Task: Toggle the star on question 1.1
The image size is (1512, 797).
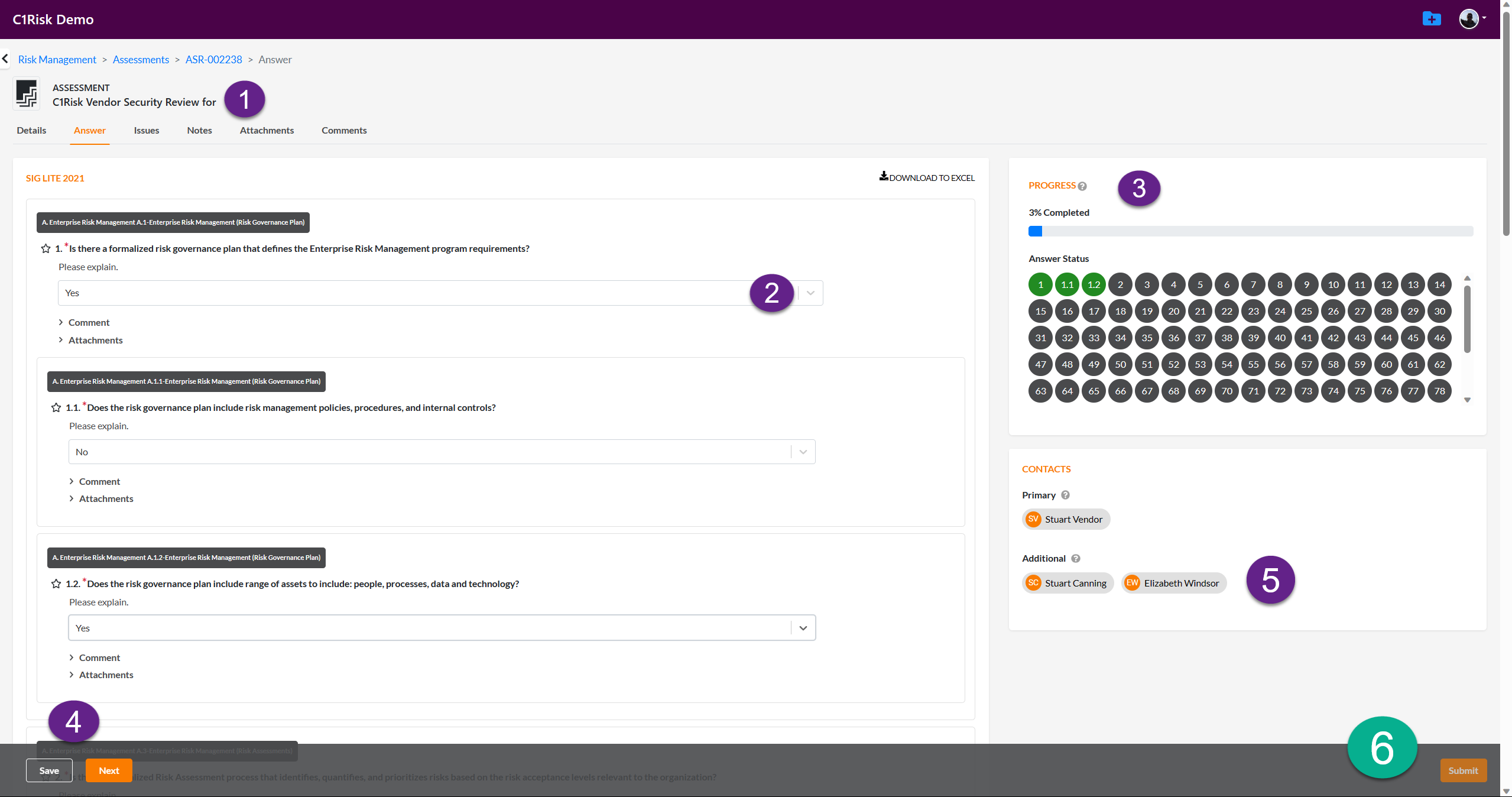Action: (56, 408)
